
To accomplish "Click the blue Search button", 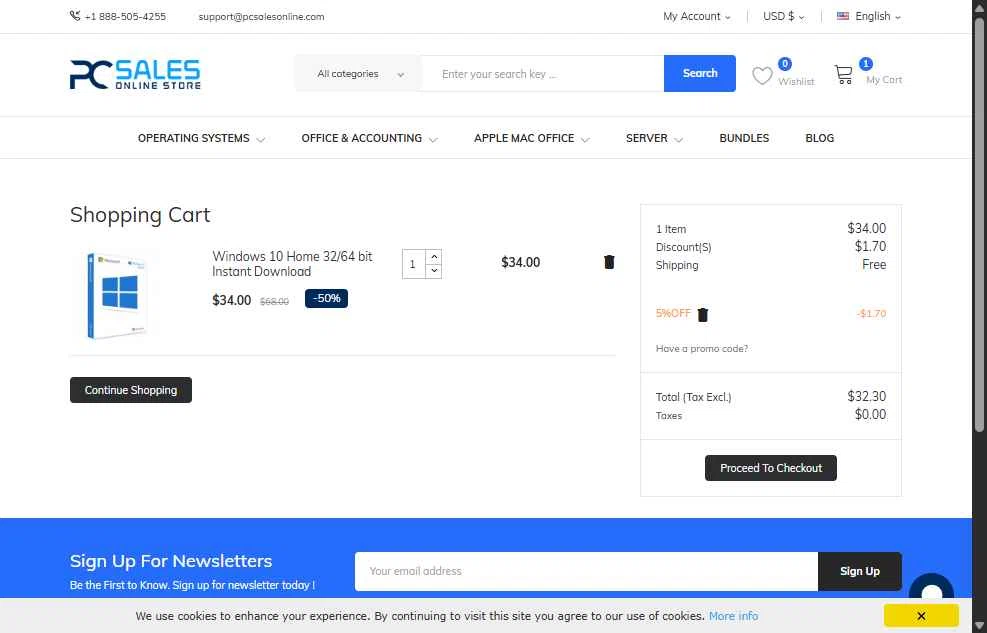I will (699, 73).
